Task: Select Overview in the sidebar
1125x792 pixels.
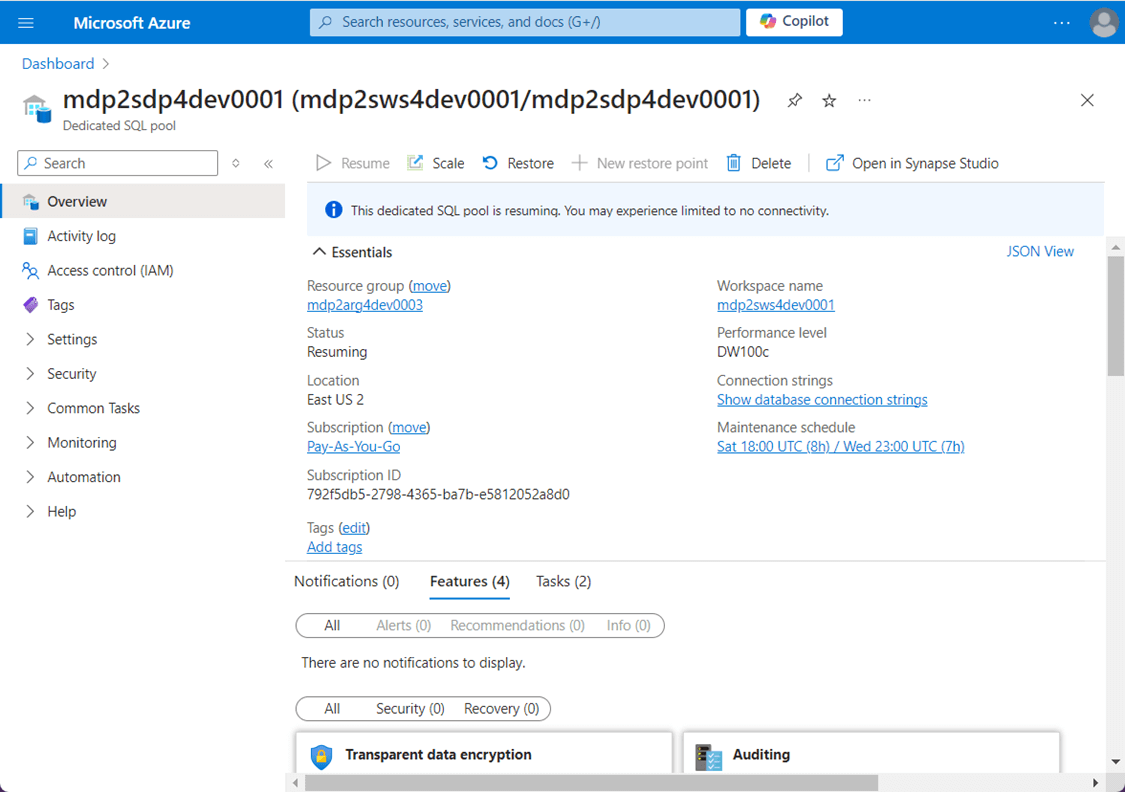Action: pos(143,201)
